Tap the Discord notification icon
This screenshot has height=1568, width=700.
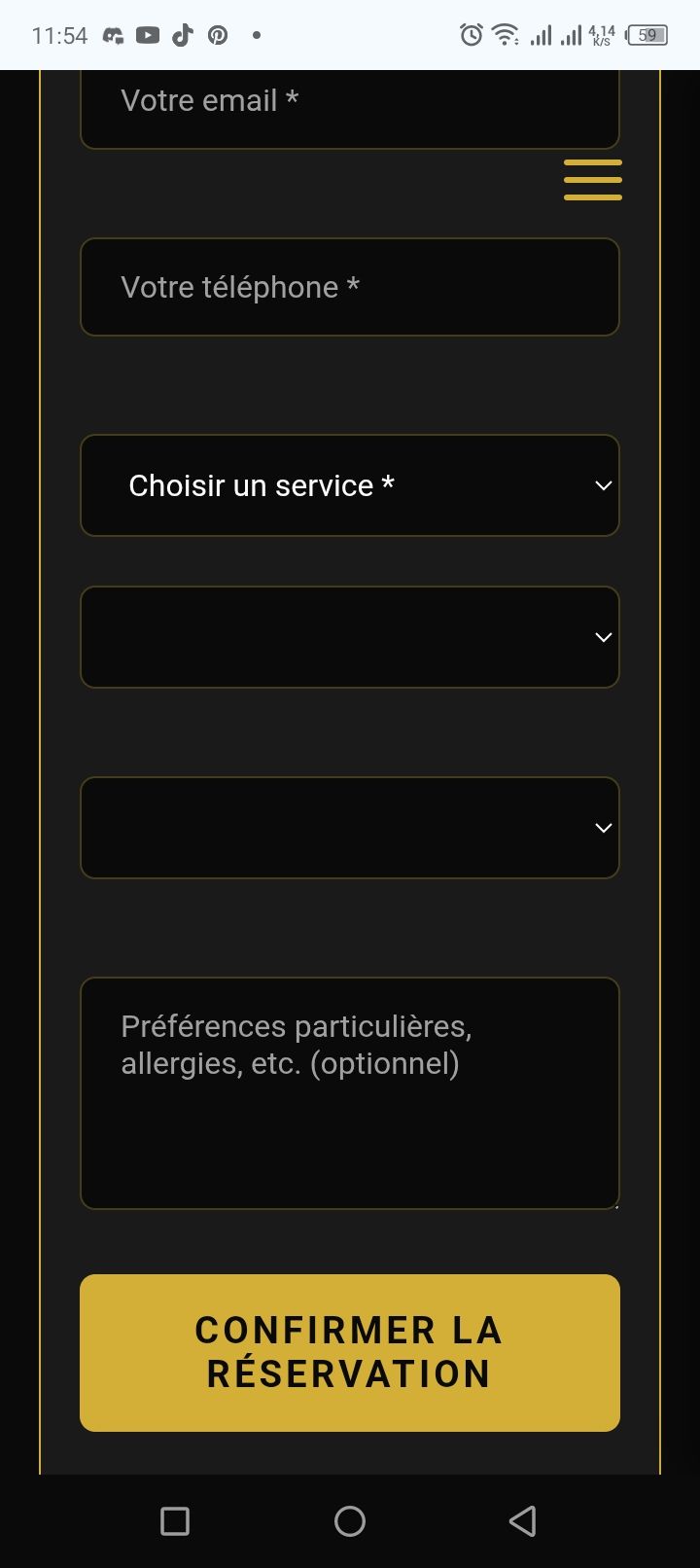[x=114, y=36]
